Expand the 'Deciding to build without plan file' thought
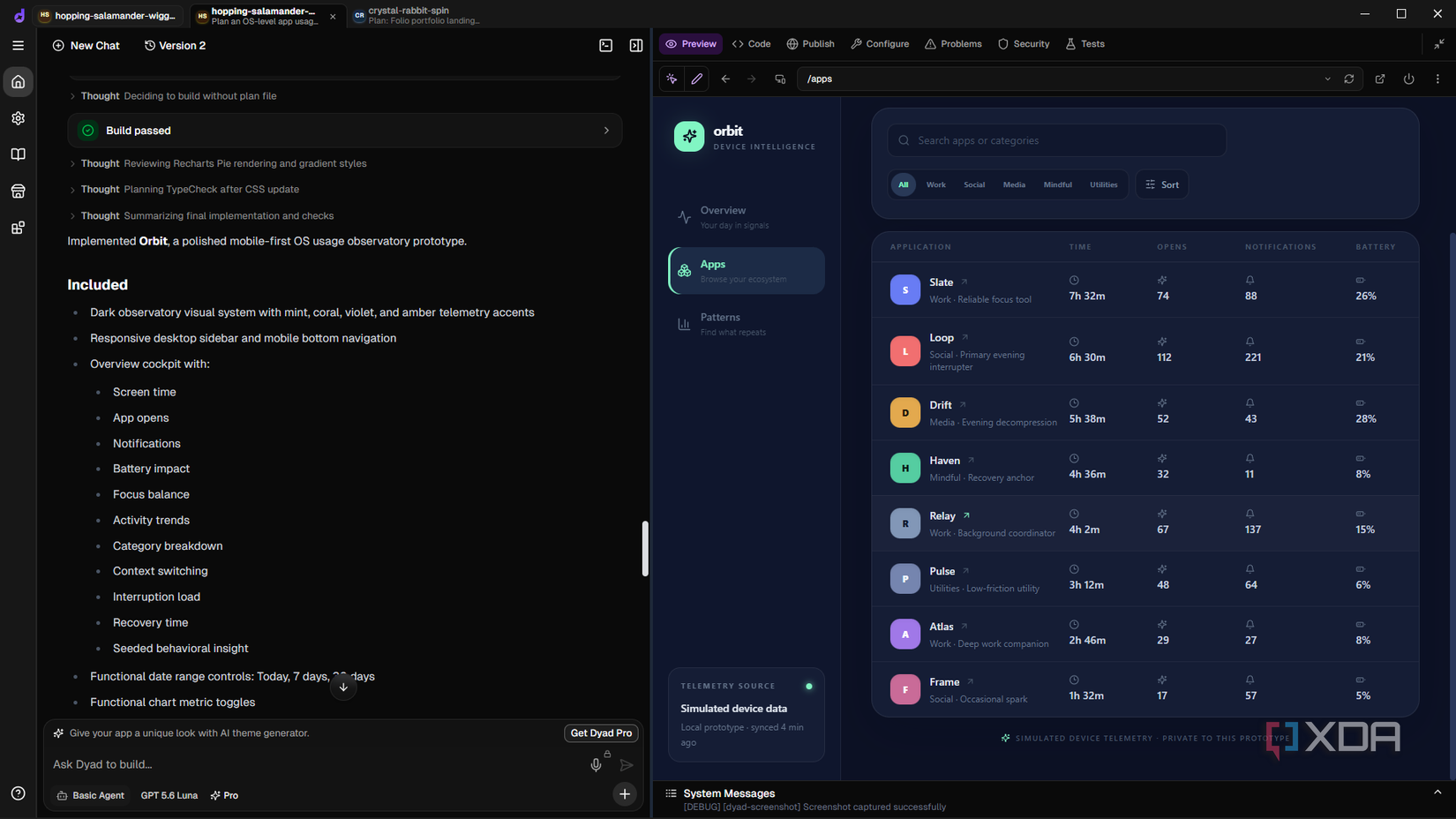The width and height of the screenshot is (1456, 819). coord(174,96)
